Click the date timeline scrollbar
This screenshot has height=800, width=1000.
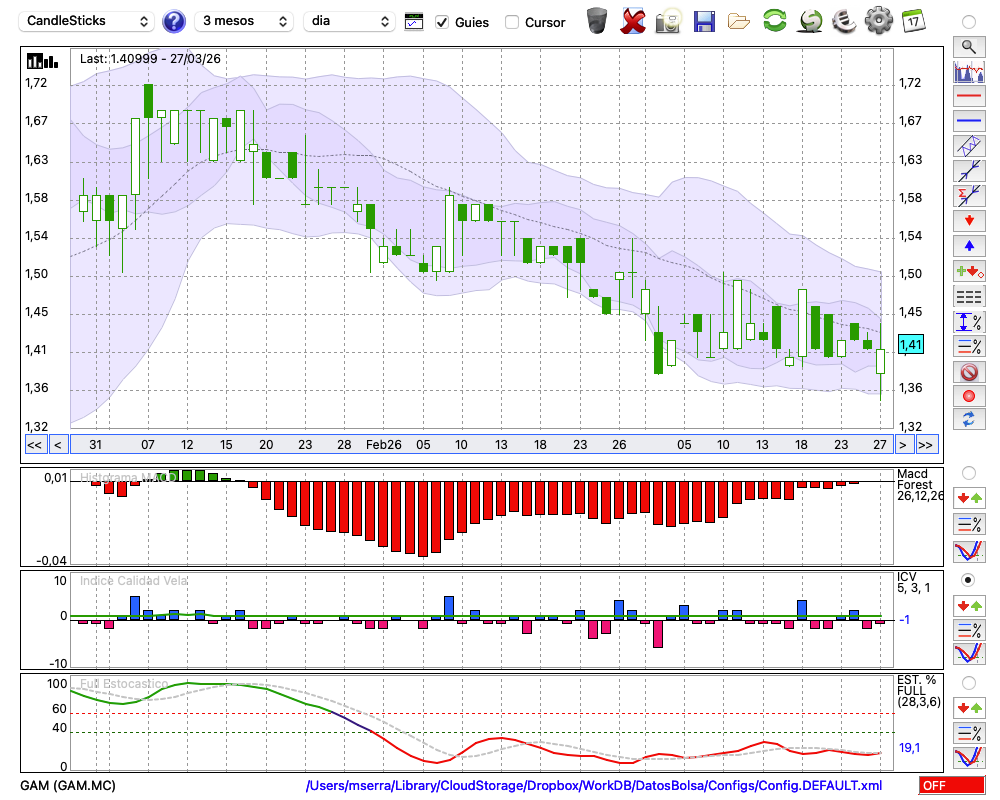[480, 445]
